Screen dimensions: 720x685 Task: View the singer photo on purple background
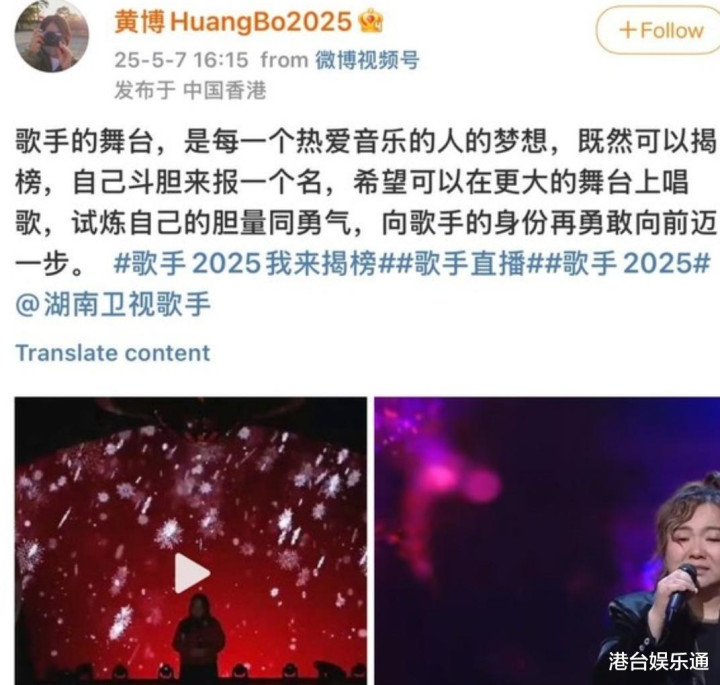pyautogui.click(x=547, y=541)
